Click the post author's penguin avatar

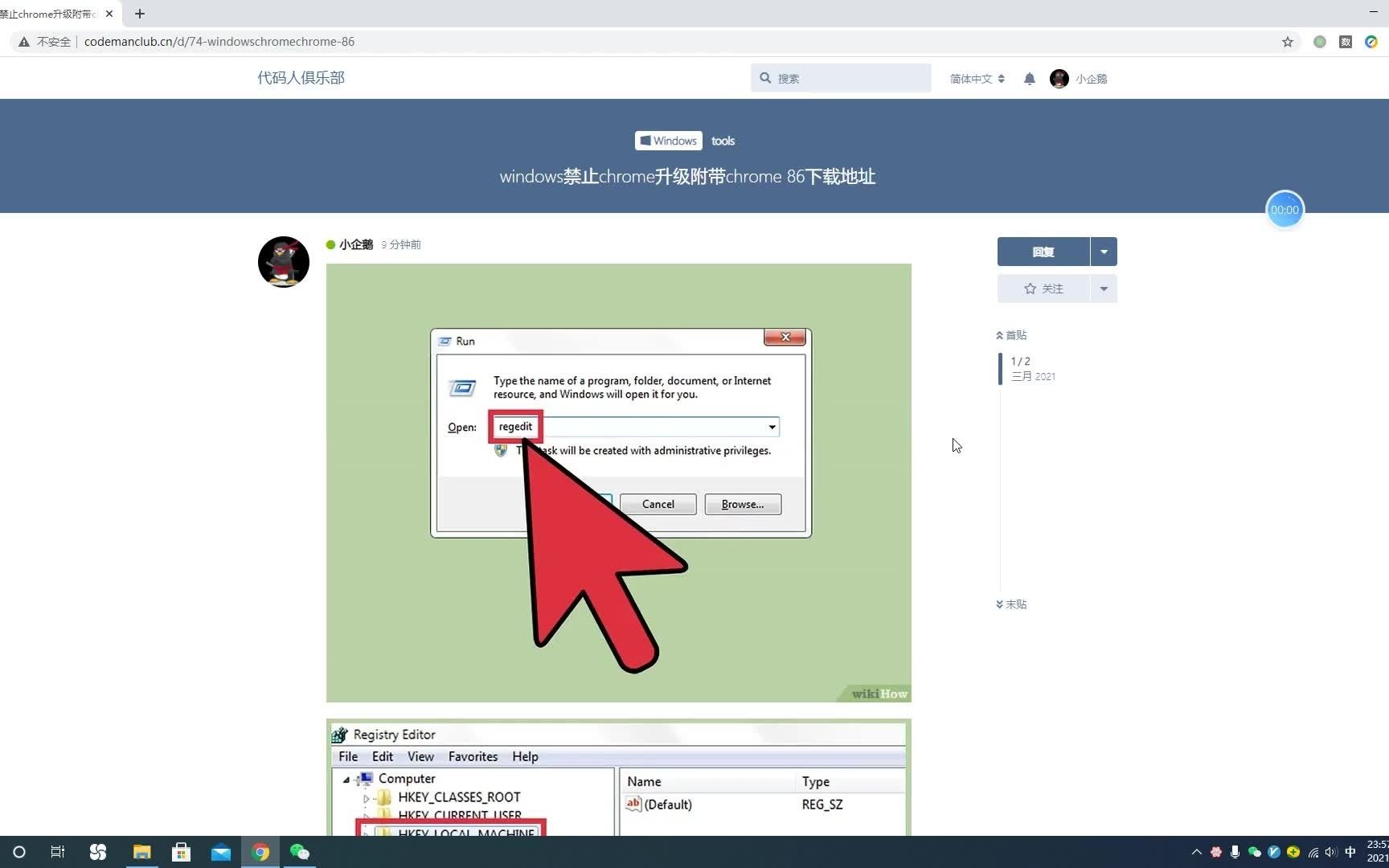pos(284,262)
